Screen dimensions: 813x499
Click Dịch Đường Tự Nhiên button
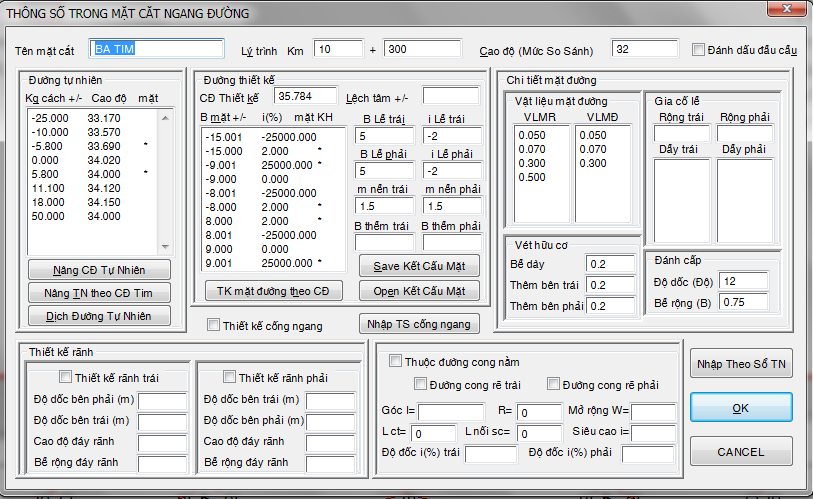[x=99, y=316]
